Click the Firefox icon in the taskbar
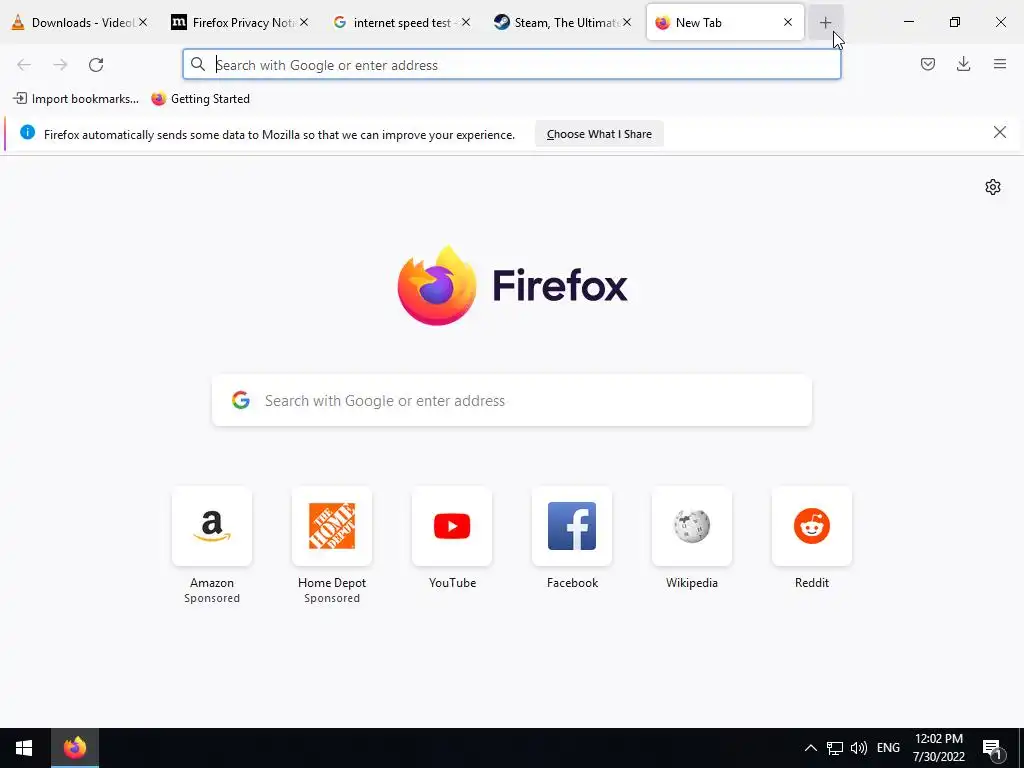Image resolution: width=1024 pixels, height=768 pixels. coord(74,748)
